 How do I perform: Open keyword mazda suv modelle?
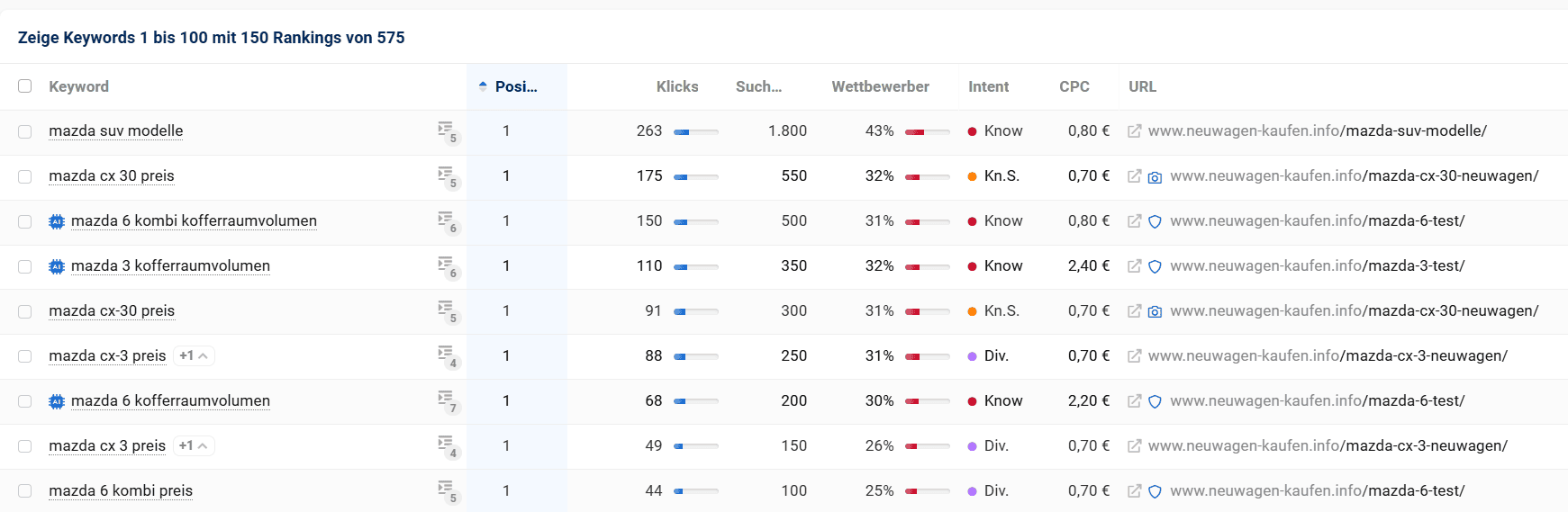116,131
